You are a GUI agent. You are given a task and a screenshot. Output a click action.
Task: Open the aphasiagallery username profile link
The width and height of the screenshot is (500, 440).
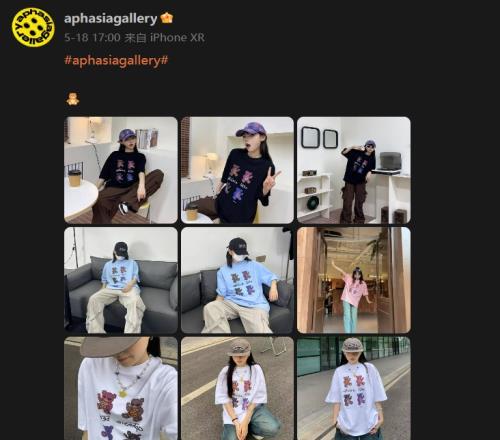point(110,19)
